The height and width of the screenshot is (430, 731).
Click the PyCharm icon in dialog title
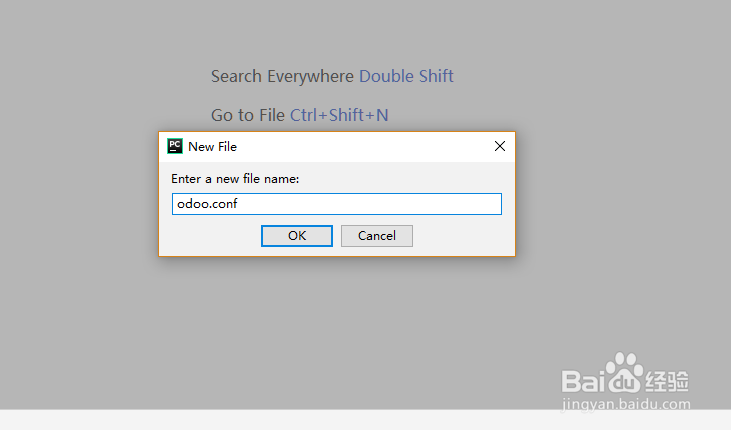tap(175, 146)
